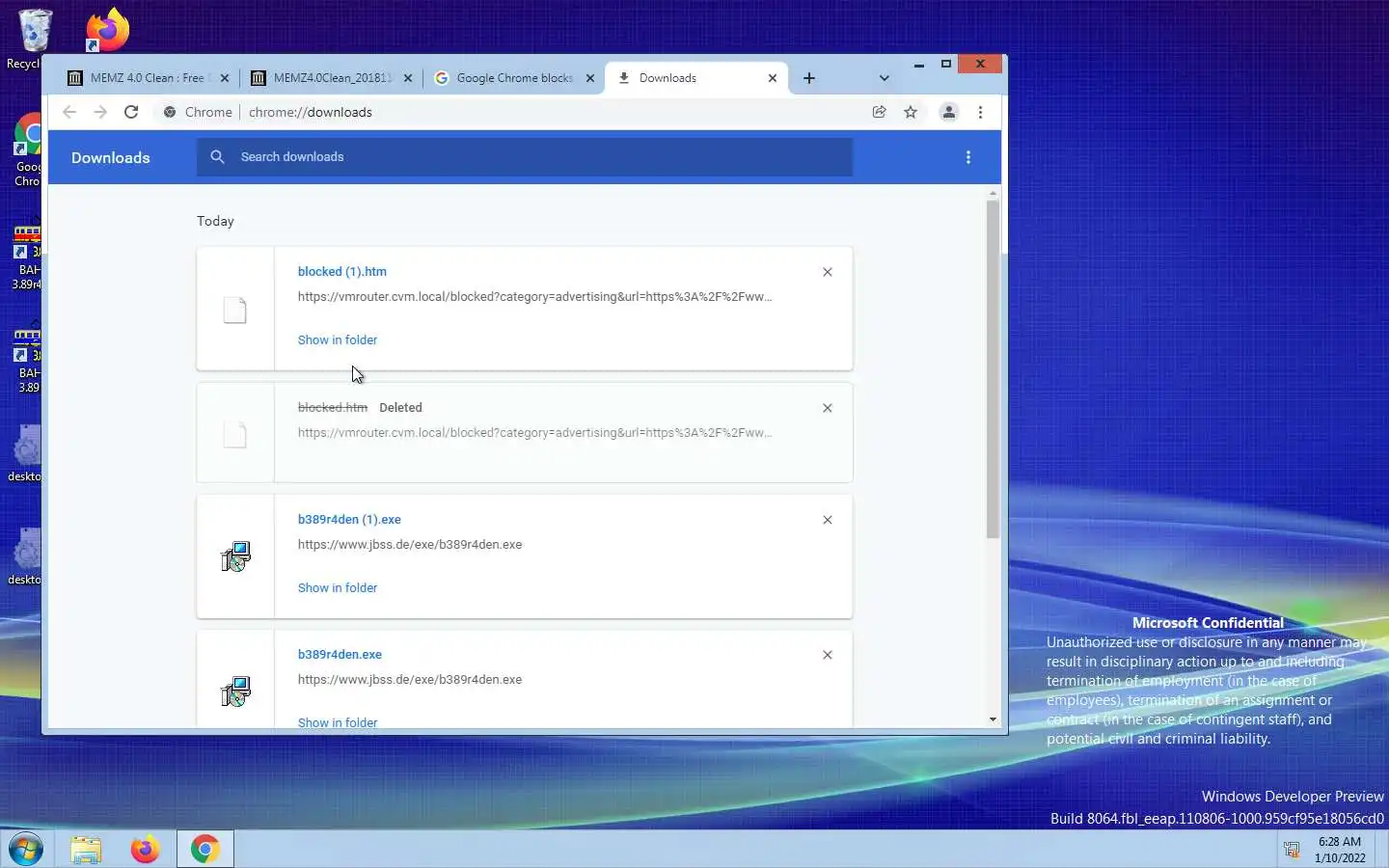Click the system tray network icon
The height and width of the screenshot is (868, 1389).
pos(1292,850)
